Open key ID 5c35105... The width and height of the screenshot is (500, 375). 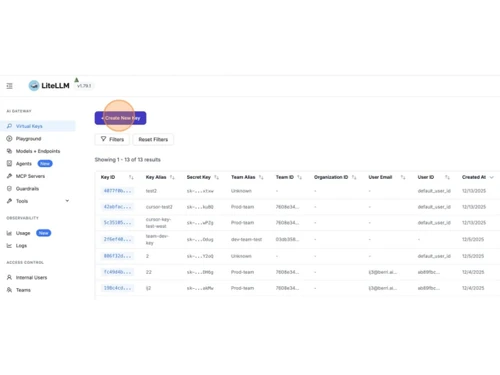pos(117,222)
